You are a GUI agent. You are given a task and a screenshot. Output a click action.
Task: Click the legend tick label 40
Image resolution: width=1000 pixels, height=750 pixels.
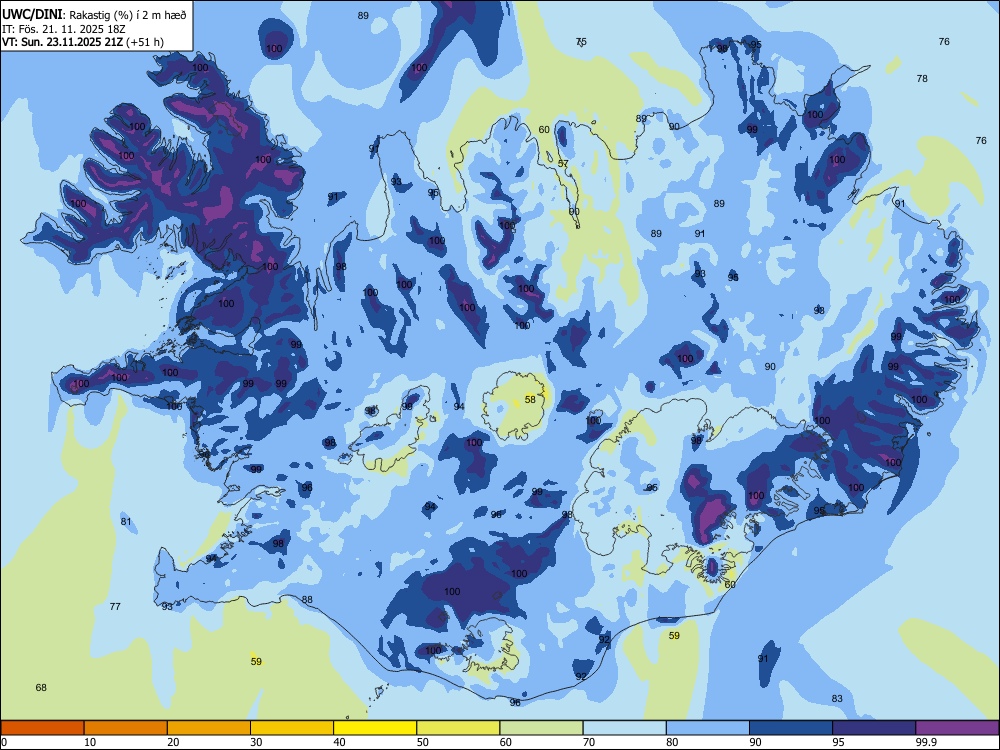tap(339, 742)
